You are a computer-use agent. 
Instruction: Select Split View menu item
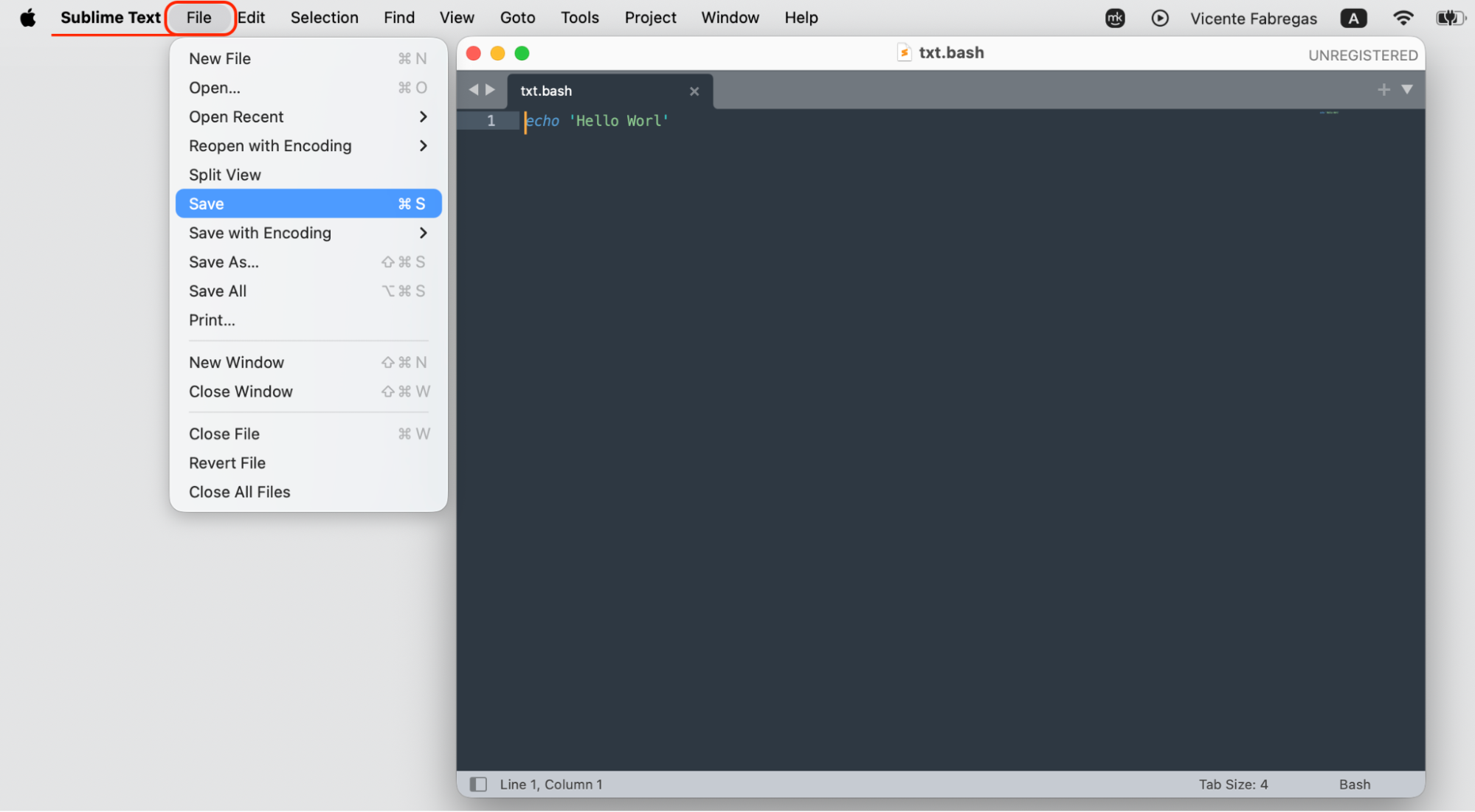click(308, 175)
